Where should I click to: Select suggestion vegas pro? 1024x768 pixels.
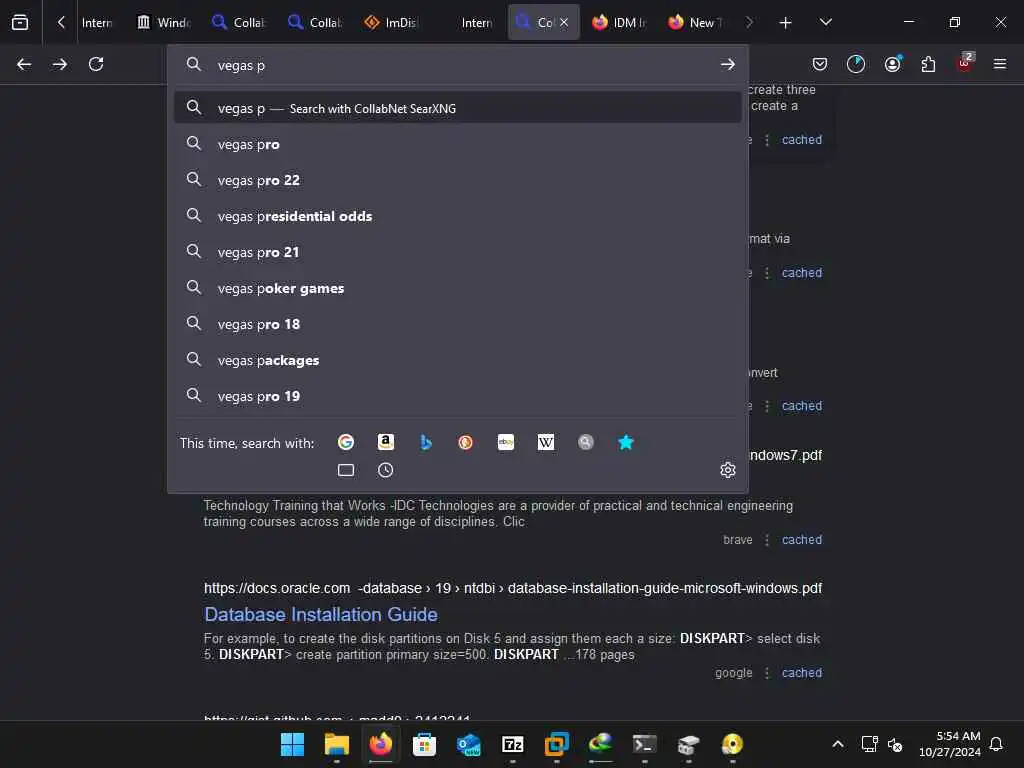point(457,144)
